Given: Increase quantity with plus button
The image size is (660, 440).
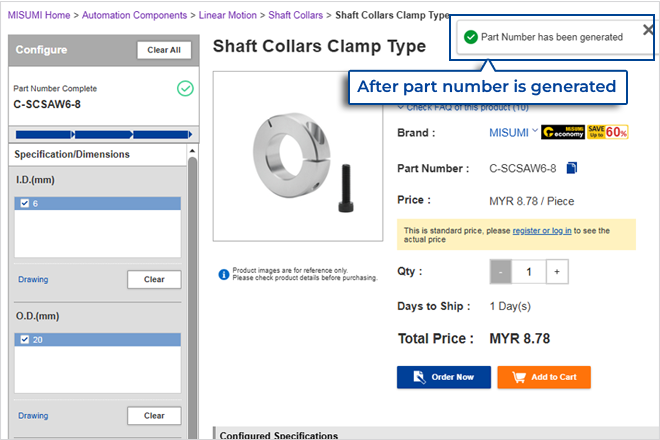Looking at the screenshot, I should pyautogui.click(x=556, y=271).
